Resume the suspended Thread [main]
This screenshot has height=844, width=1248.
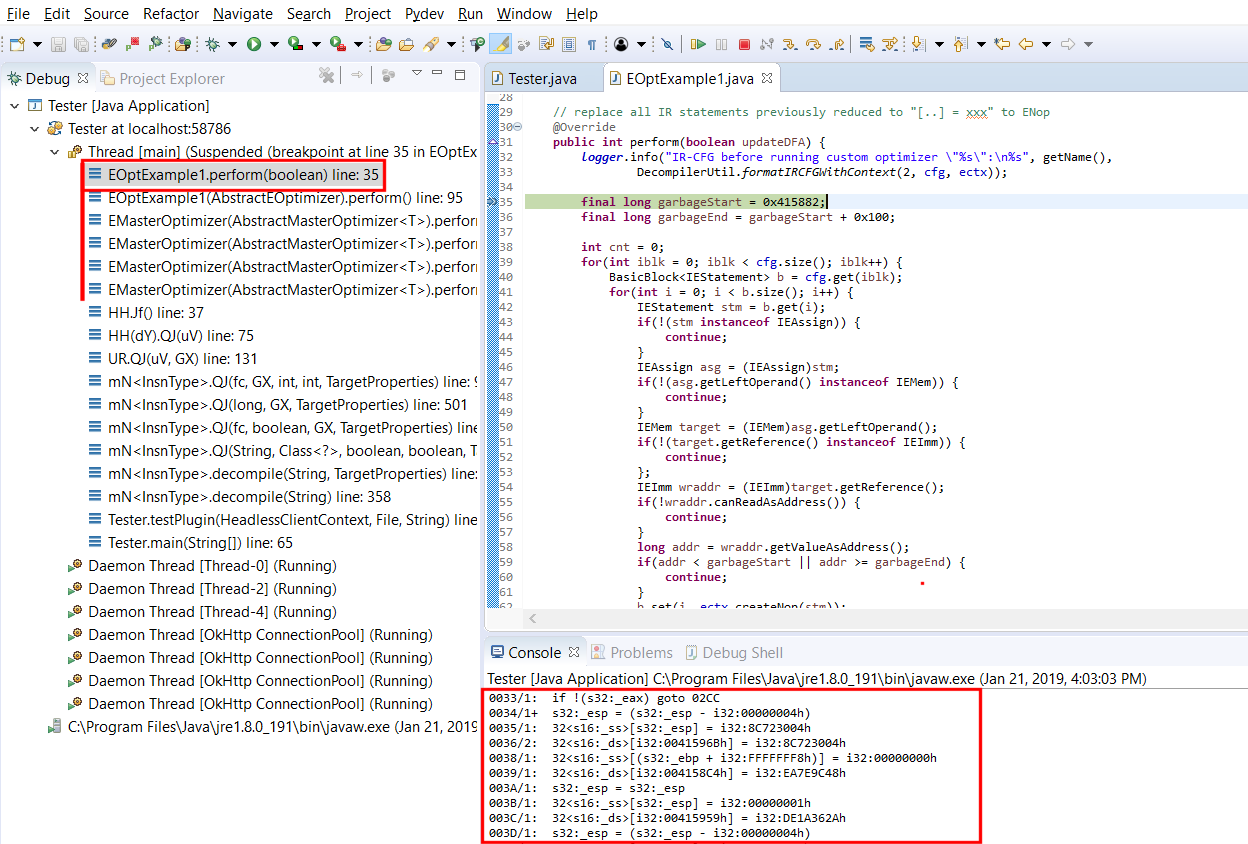click(x=698, y=44)
